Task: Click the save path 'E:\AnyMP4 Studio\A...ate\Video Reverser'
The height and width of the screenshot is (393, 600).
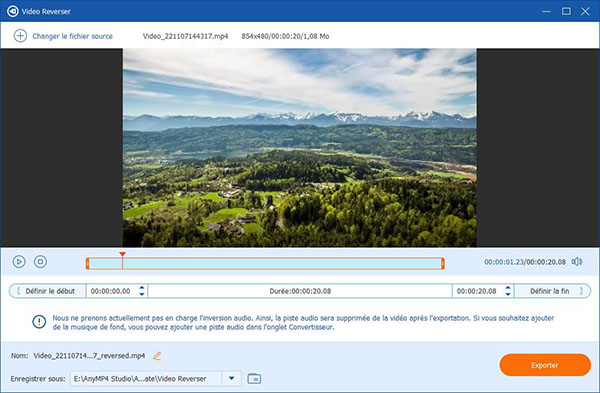Action: [x=140, y=378]
